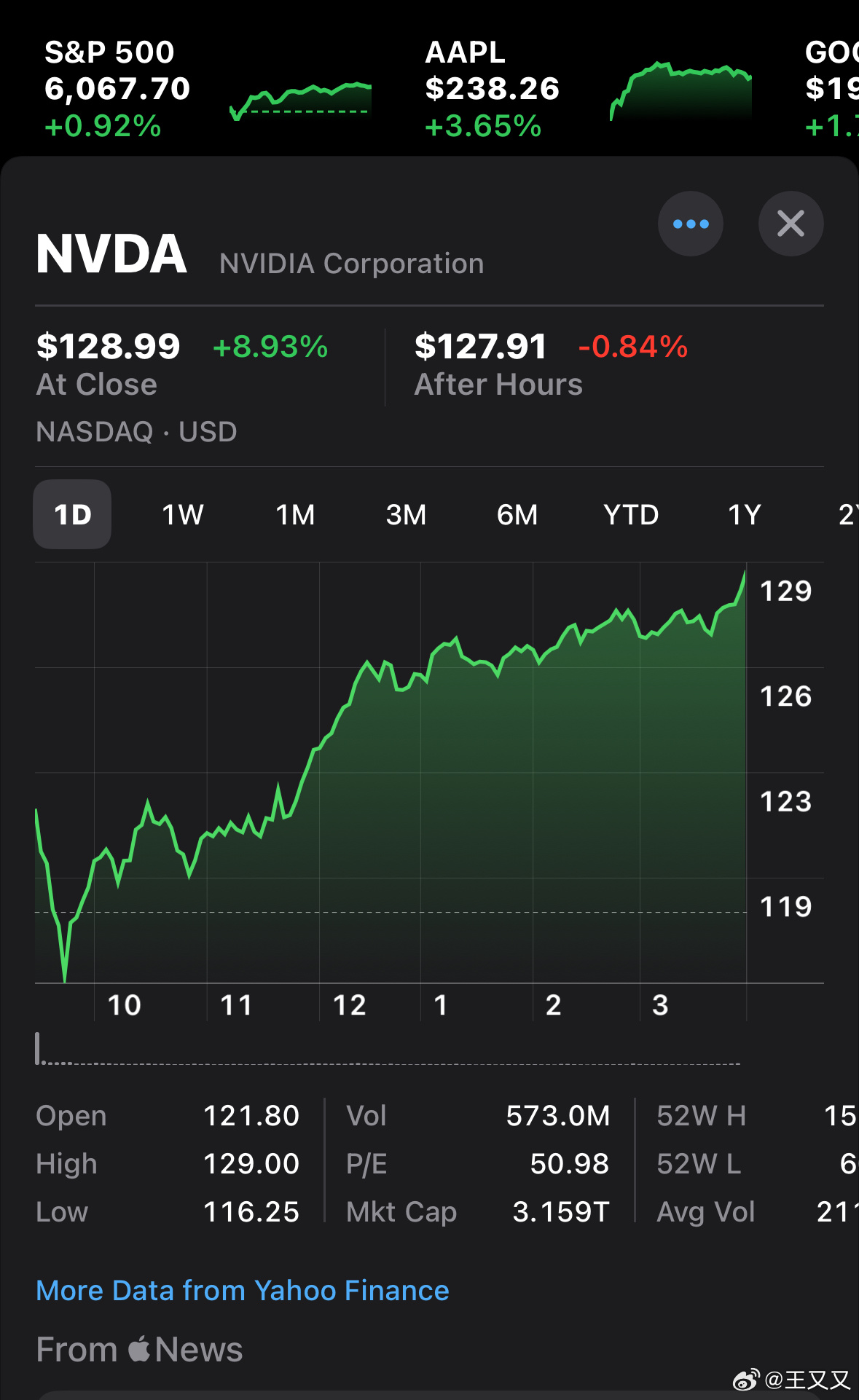Tap the NVDA After Hours price
This screenshot has height=1400, width=859.
click(x=480, y=346)
